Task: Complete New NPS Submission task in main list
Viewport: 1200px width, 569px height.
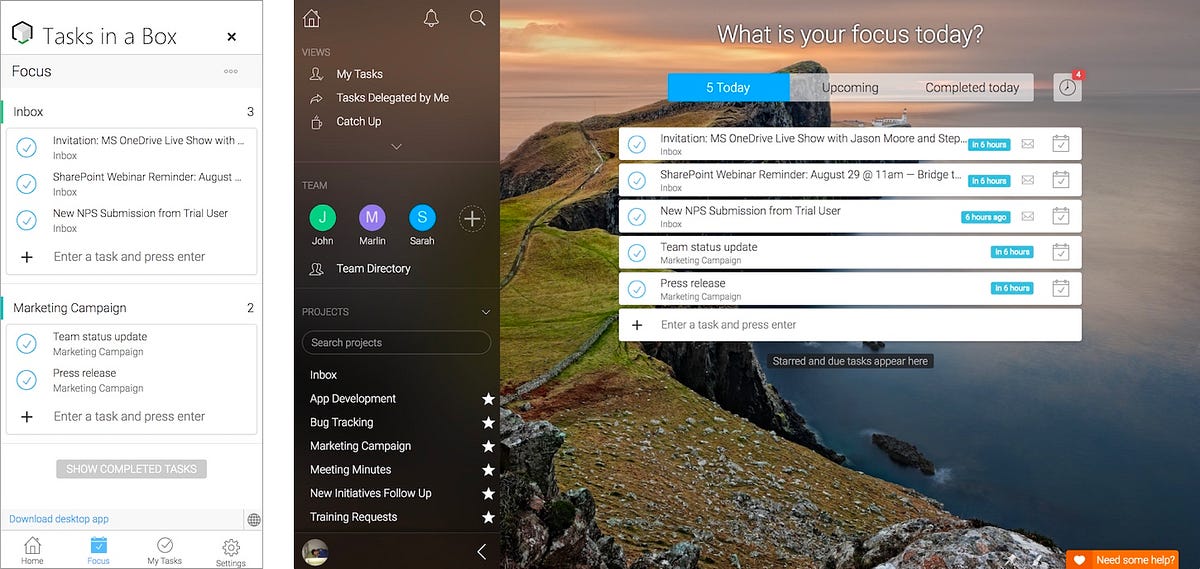Action: coord(637,216)
